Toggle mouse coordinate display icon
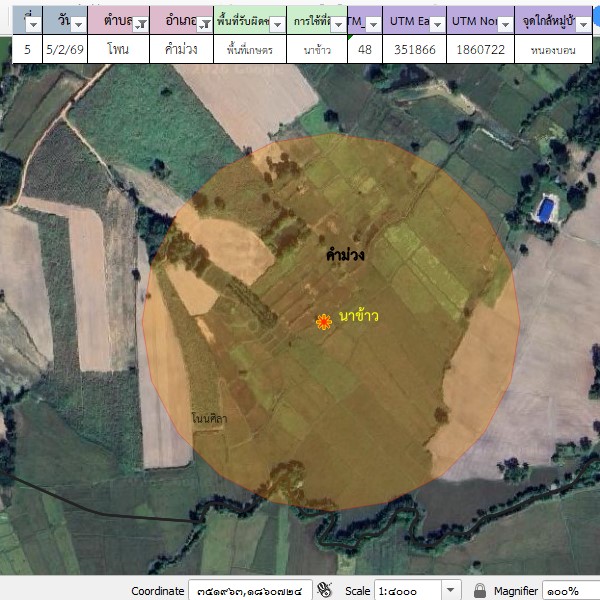600x600 pixels. (x=324, y=590)
